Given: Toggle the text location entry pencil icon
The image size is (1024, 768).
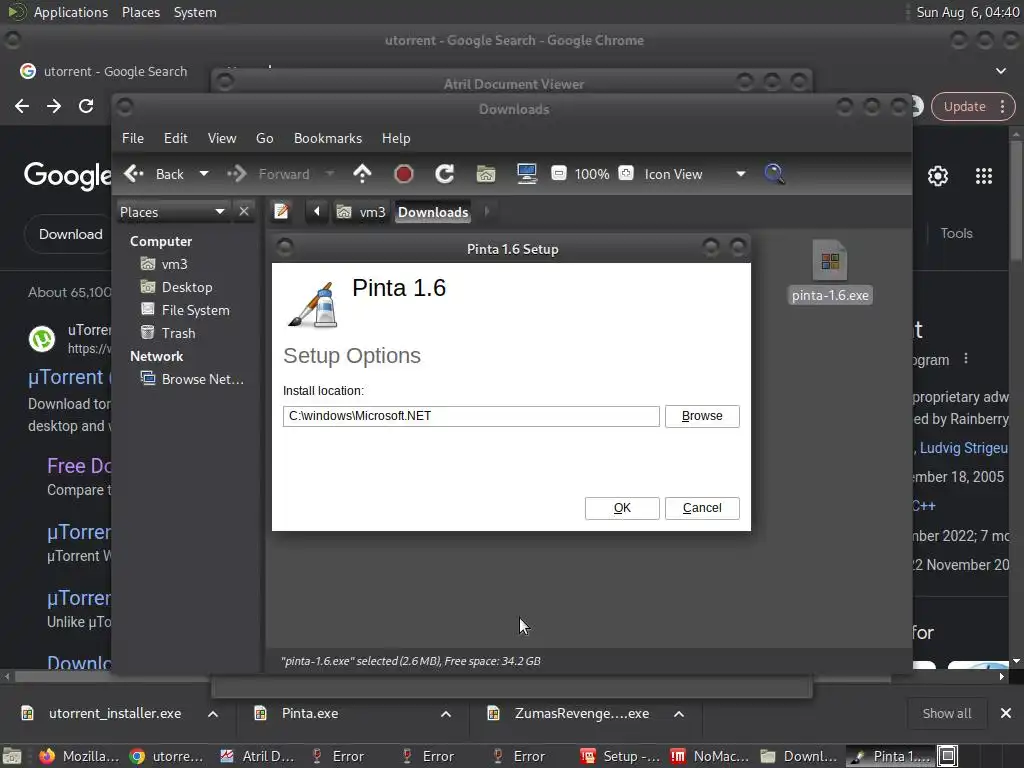Looking at the screenshot, I should point(281,212).
